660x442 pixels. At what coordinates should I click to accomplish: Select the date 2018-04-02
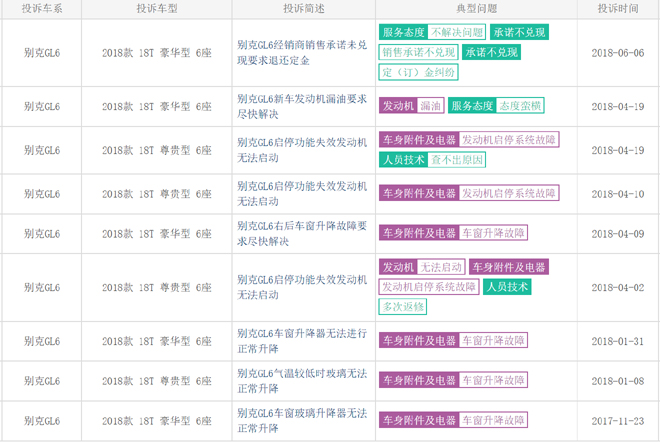[x=618, y=288]
